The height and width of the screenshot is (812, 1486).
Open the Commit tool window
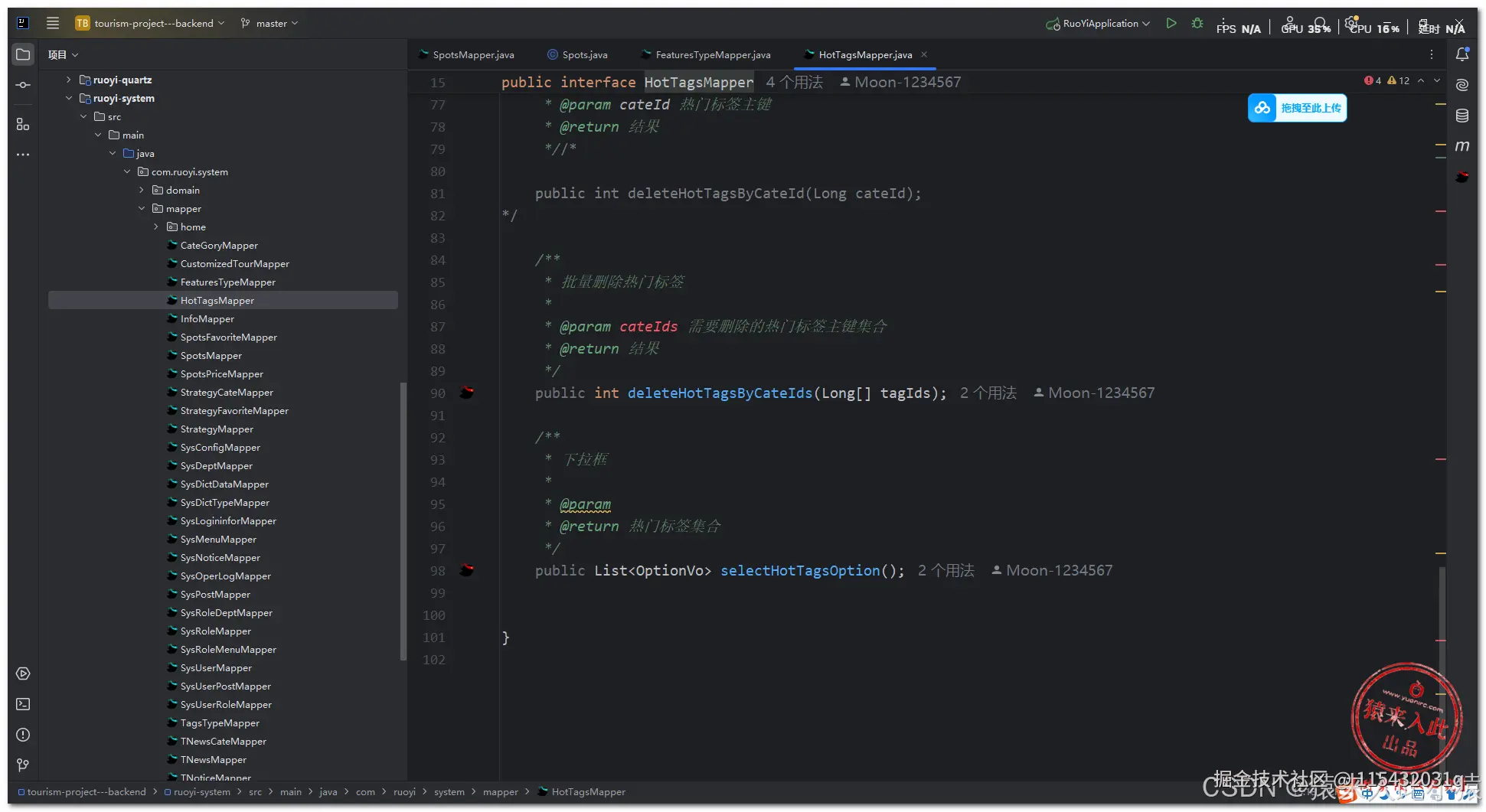click(x=23, y=85)
